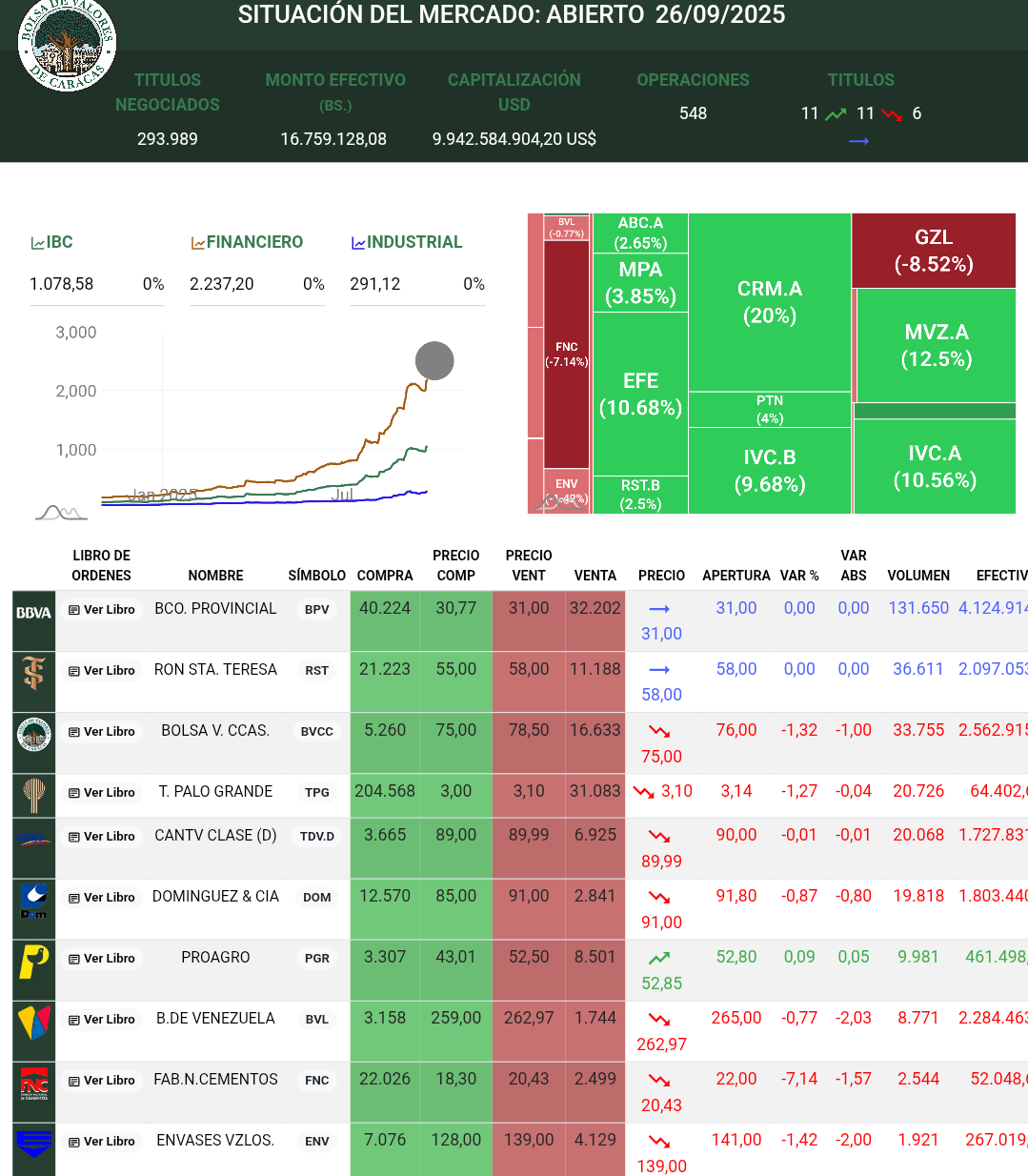Open the IBC index chart tab
Screen dimensions: 1028x1176
click(52, 242)
